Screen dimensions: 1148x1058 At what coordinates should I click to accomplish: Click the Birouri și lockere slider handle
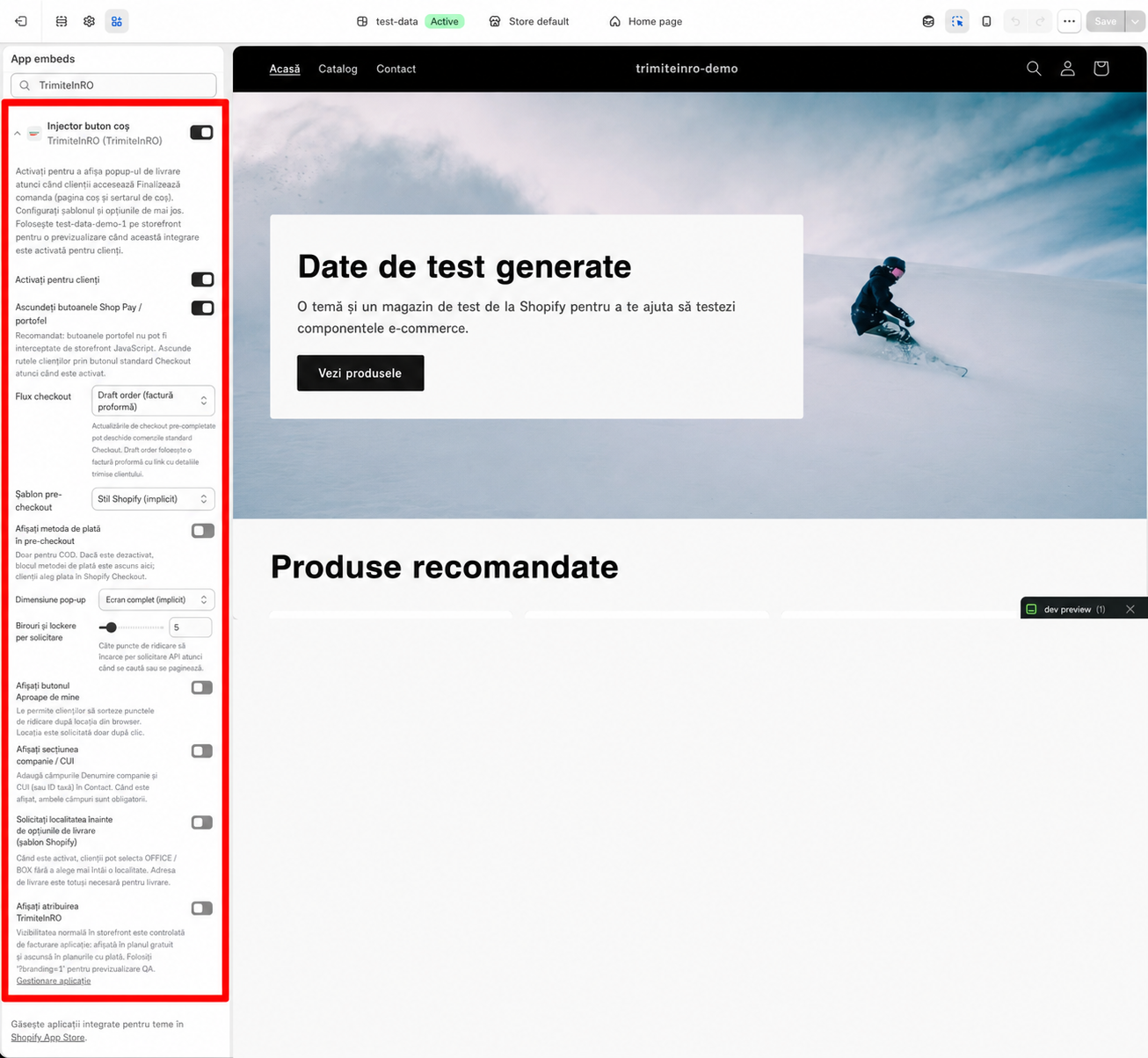(x=111, y=627)
